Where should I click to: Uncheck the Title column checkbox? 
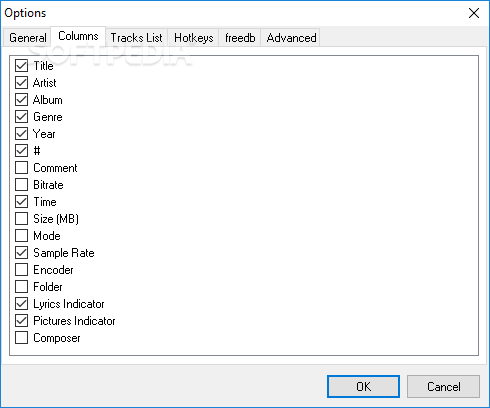[21, 66]
